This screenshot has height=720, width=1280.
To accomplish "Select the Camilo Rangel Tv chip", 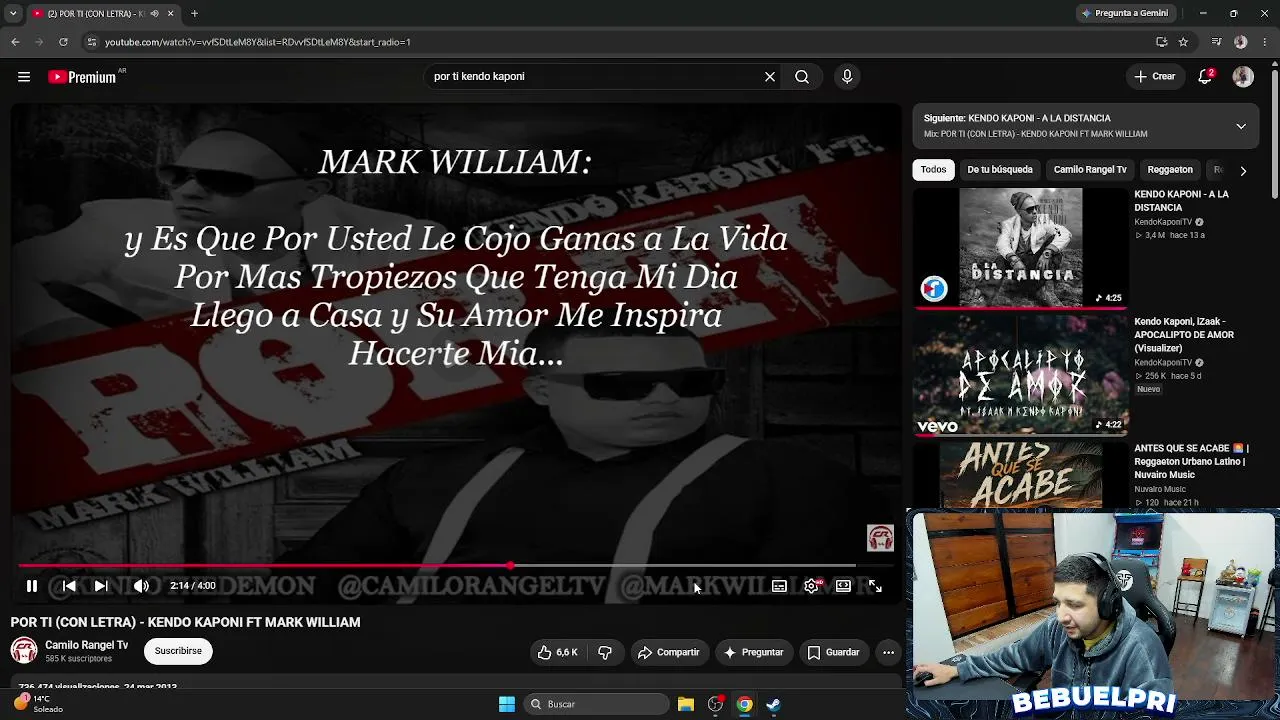I will pos(1090,170).
